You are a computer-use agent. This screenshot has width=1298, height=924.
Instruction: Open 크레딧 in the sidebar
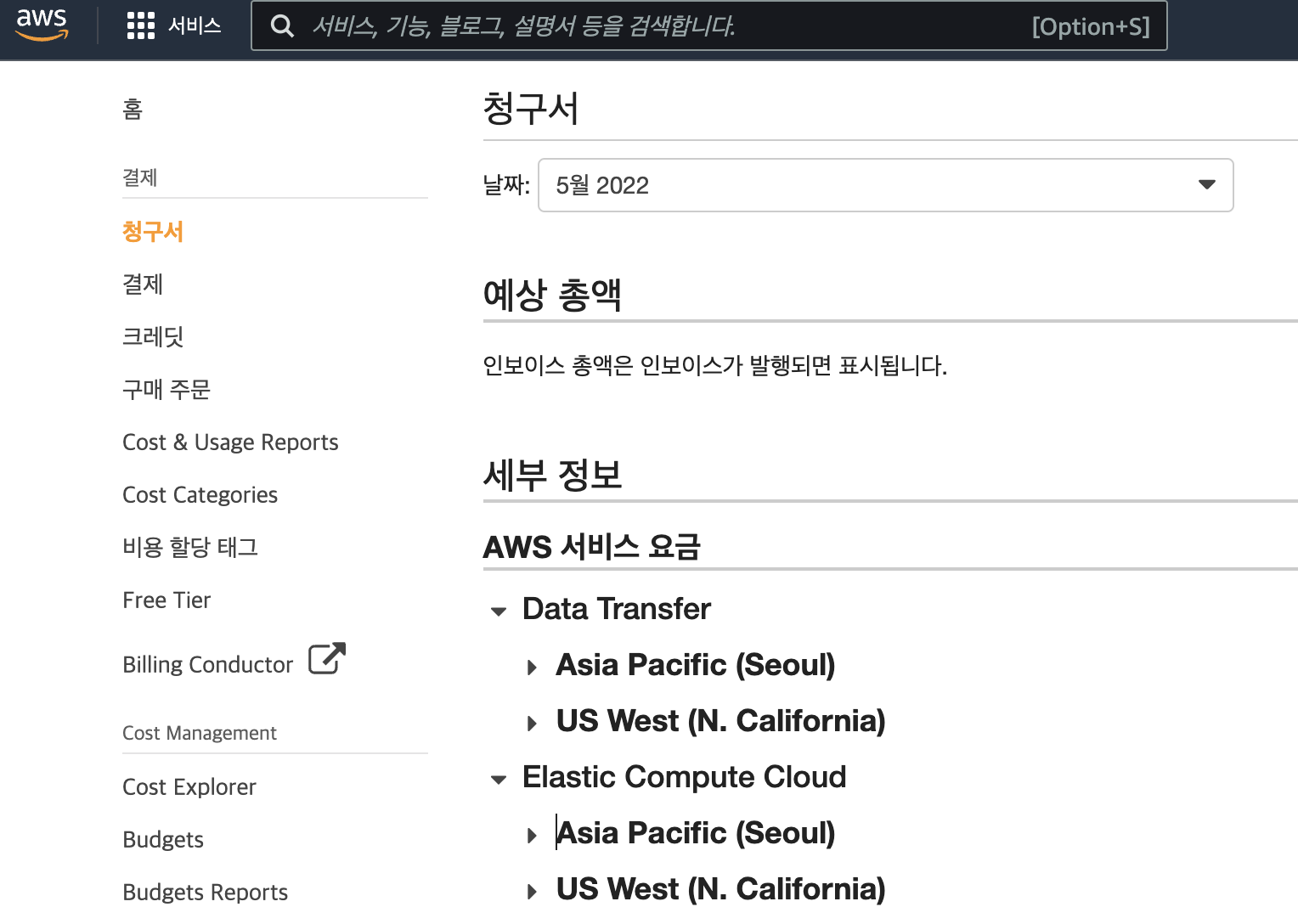(153, 336)
